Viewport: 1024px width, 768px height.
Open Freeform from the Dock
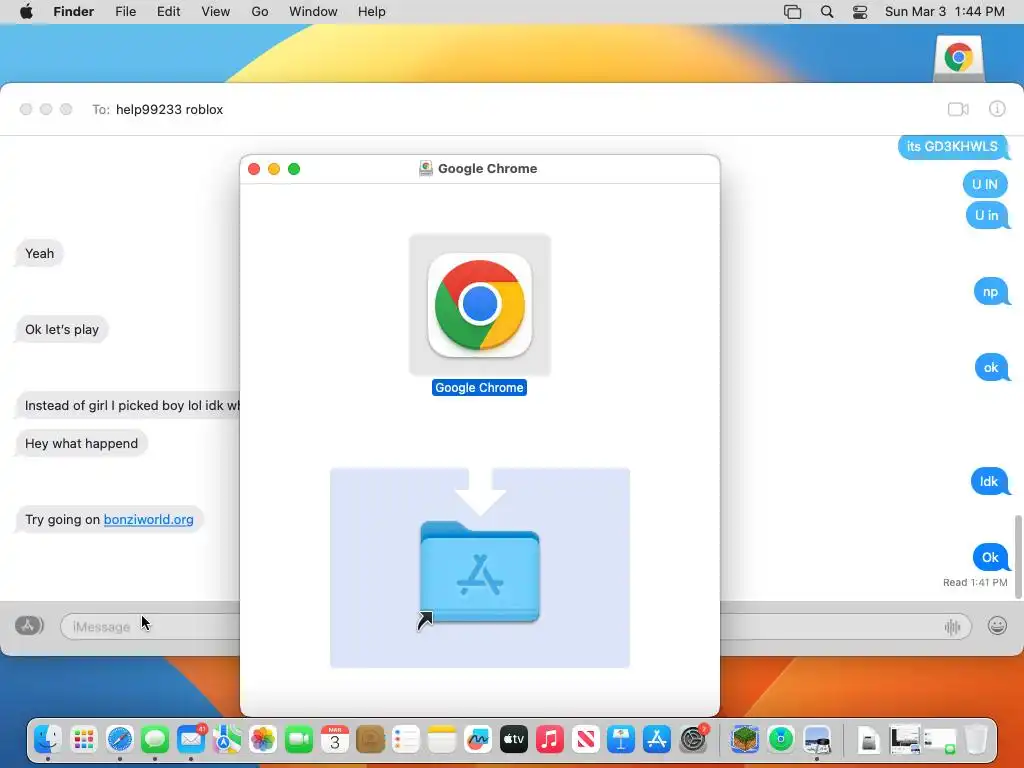477,739
